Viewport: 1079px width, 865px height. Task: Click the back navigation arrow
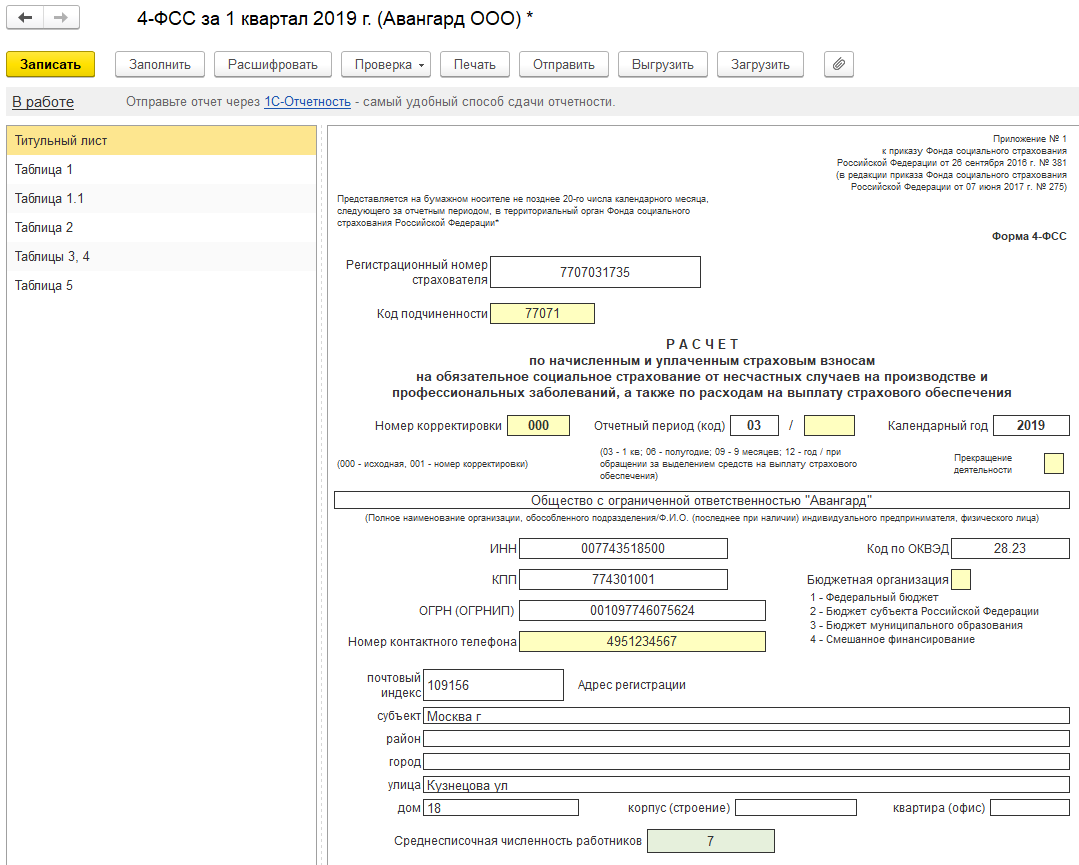pyautogui.click(x=26, y=19)
